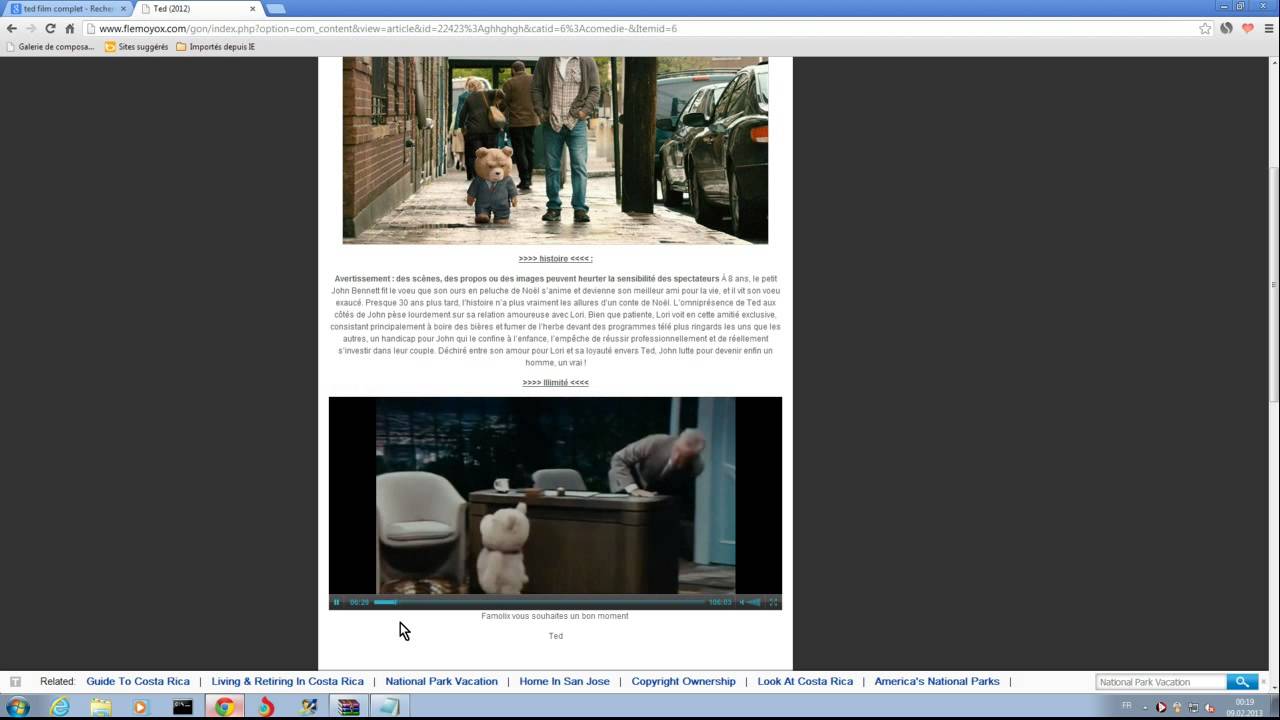The width and height of the screenshot is (1280, 720).
Task: Close the 'ted film complet' tab
Action: click(x=123, y=9)
